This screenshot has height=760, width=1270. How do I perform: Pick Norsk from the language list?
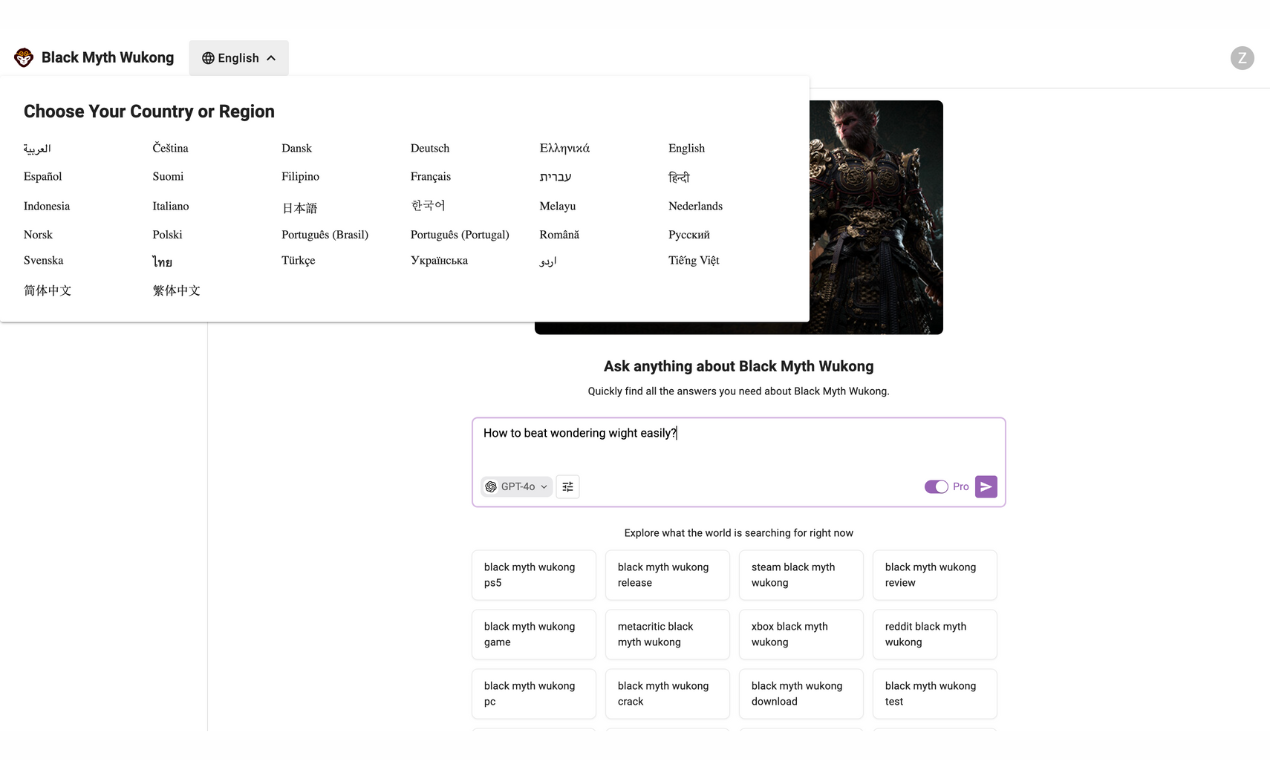pos(38,234)
